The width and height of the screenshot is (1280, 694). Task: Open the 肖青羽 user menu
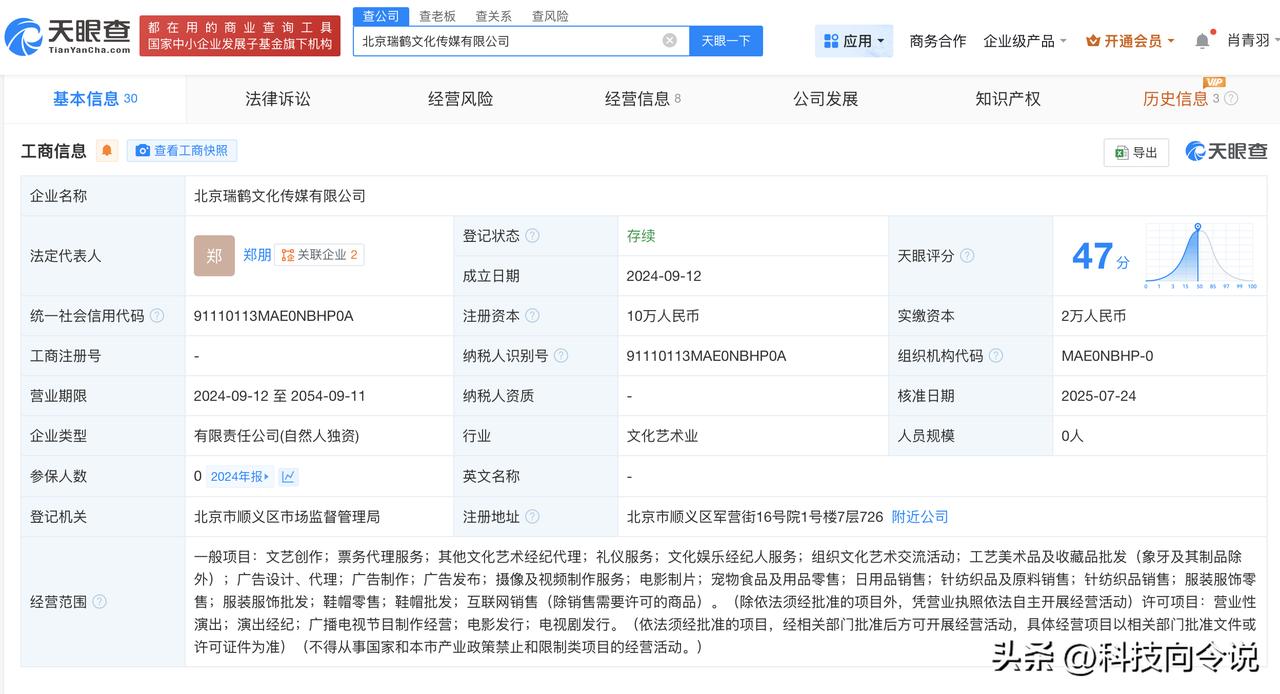coord(1253,41)
